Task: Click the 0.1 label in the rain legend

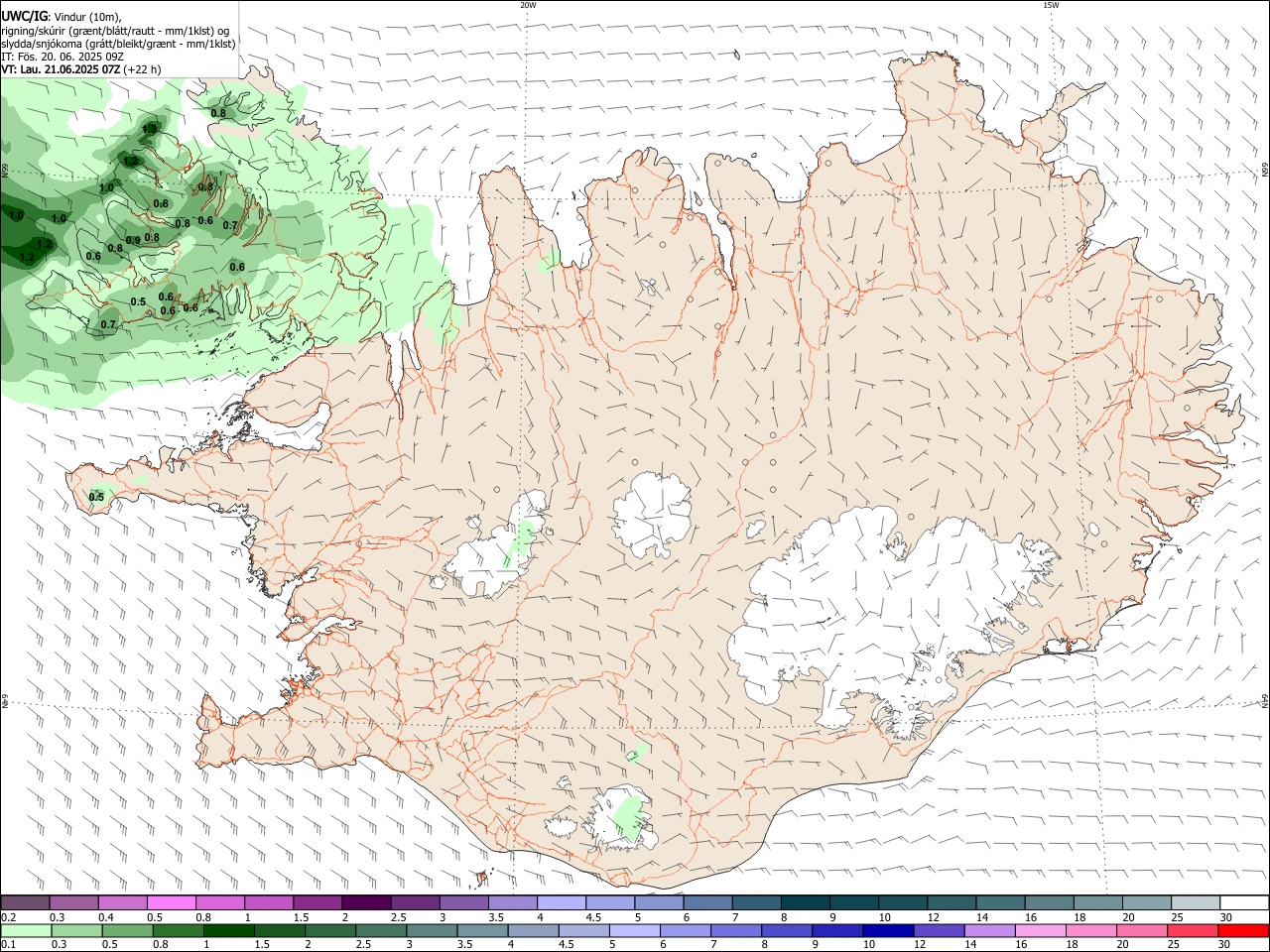Action: [8, 944]
